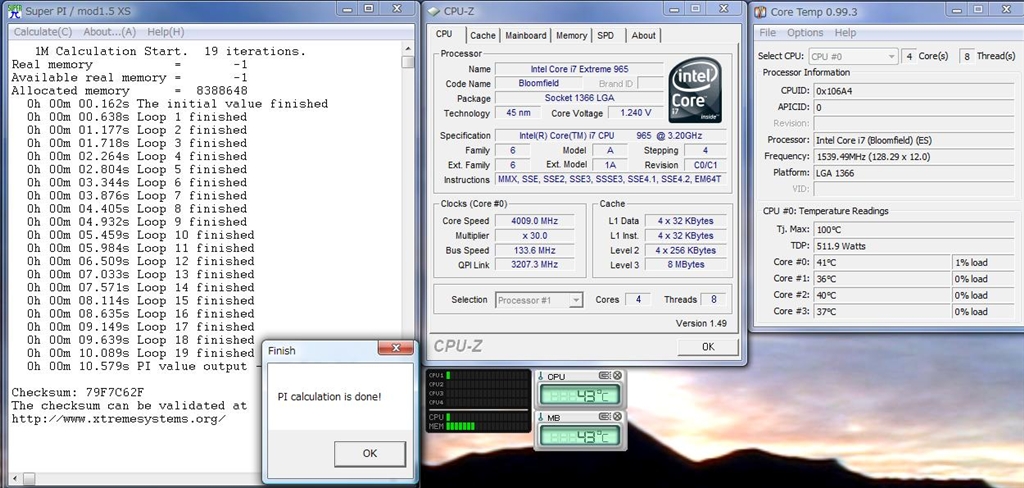
Task: Open settings of the MB temperature gadget
Action: click(604, 417)
